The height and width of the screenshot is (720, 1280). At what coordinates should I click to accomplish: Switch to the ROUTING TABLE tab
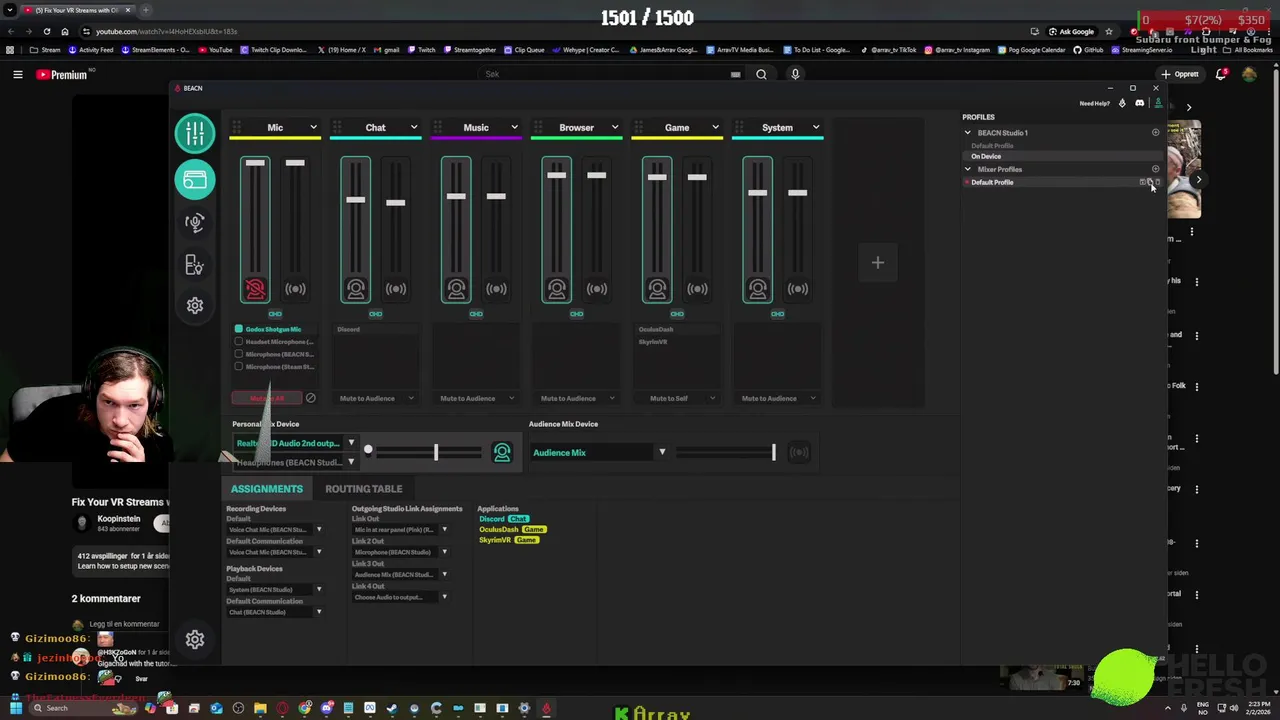[364, 489]
